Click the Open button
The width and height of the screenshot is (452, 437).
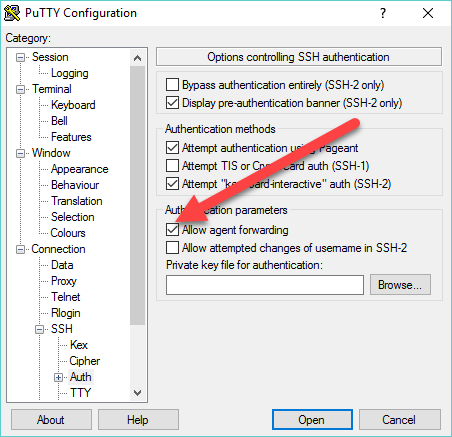[x=312, y=420]
